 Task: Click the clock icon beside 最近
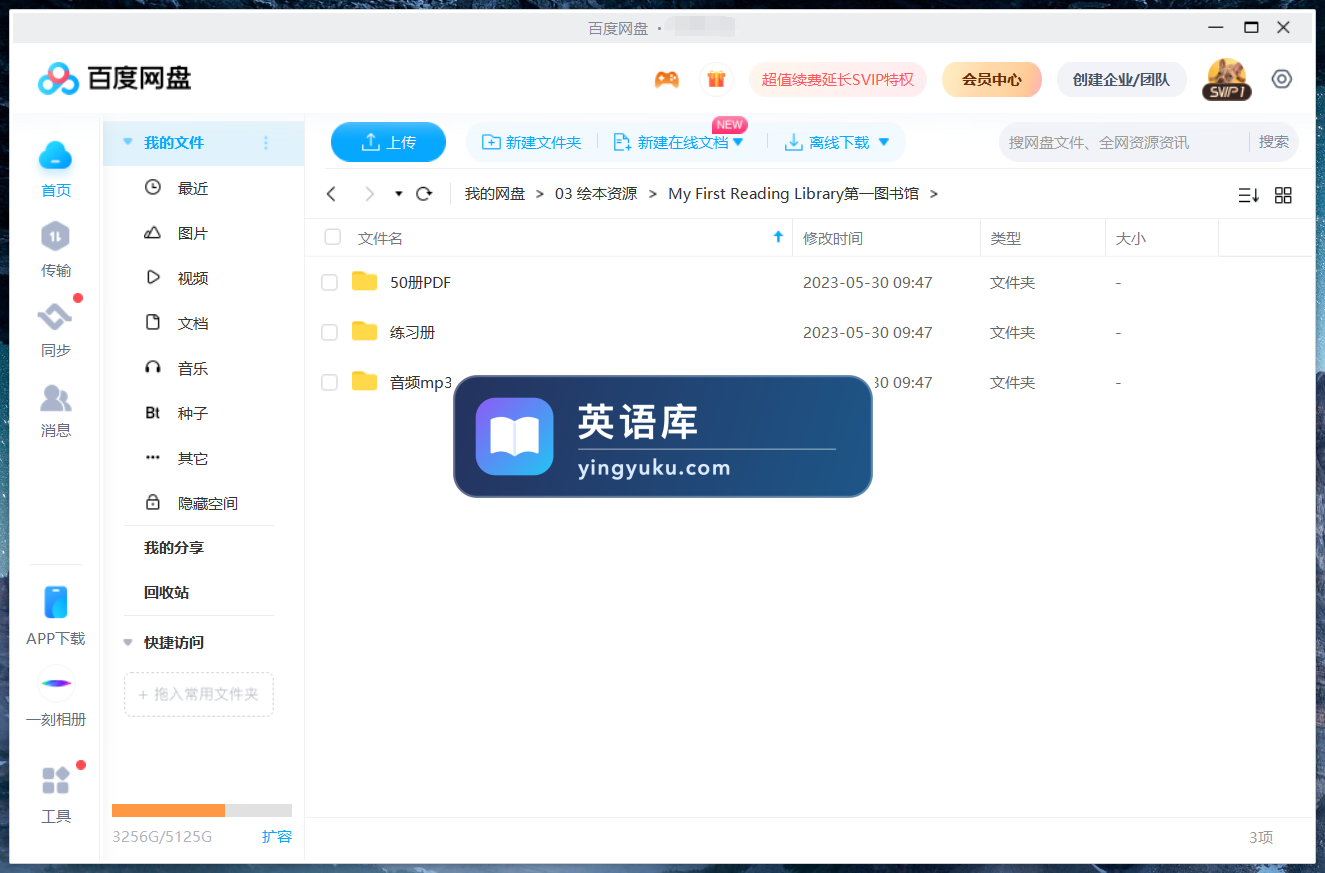pos(153,187)
